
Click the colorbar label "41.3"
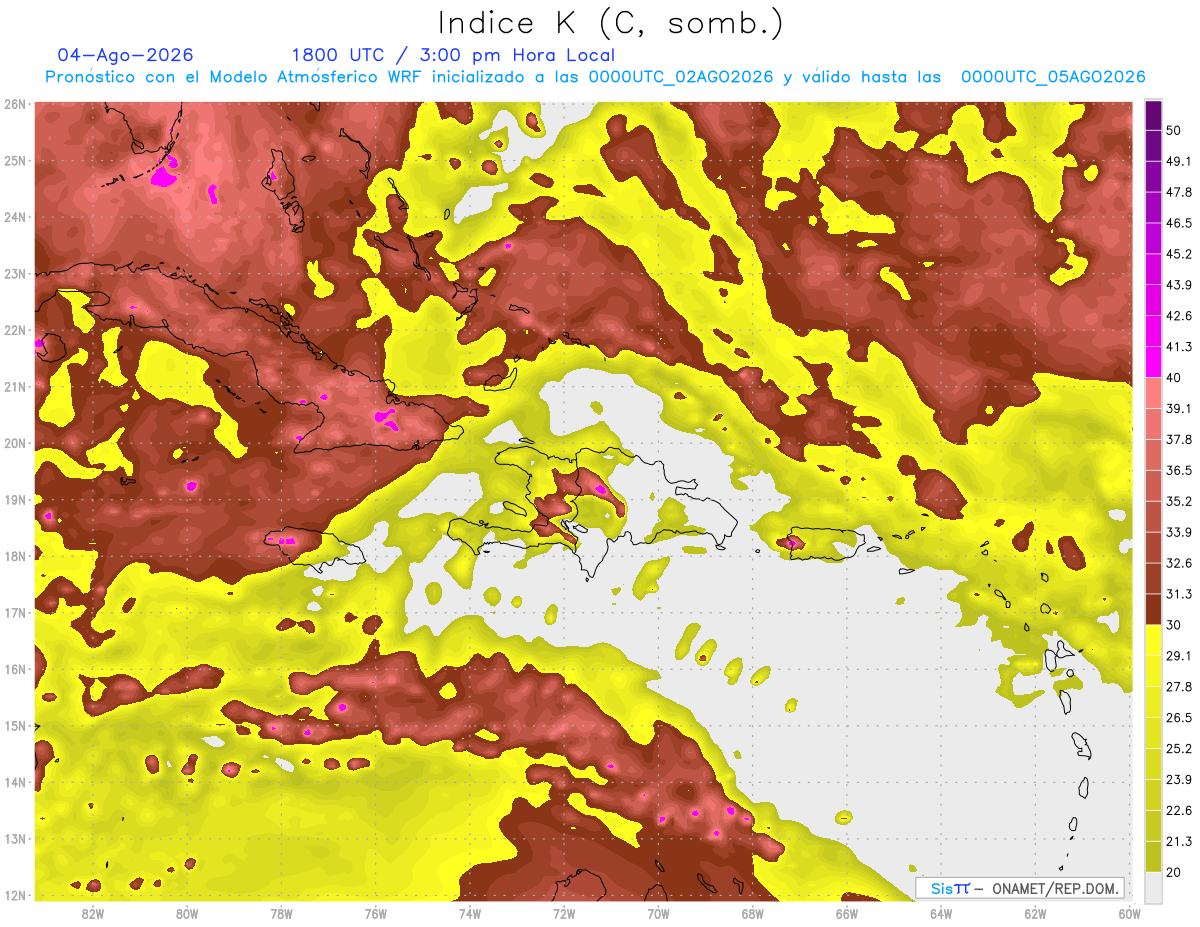tap(1177, 347)
